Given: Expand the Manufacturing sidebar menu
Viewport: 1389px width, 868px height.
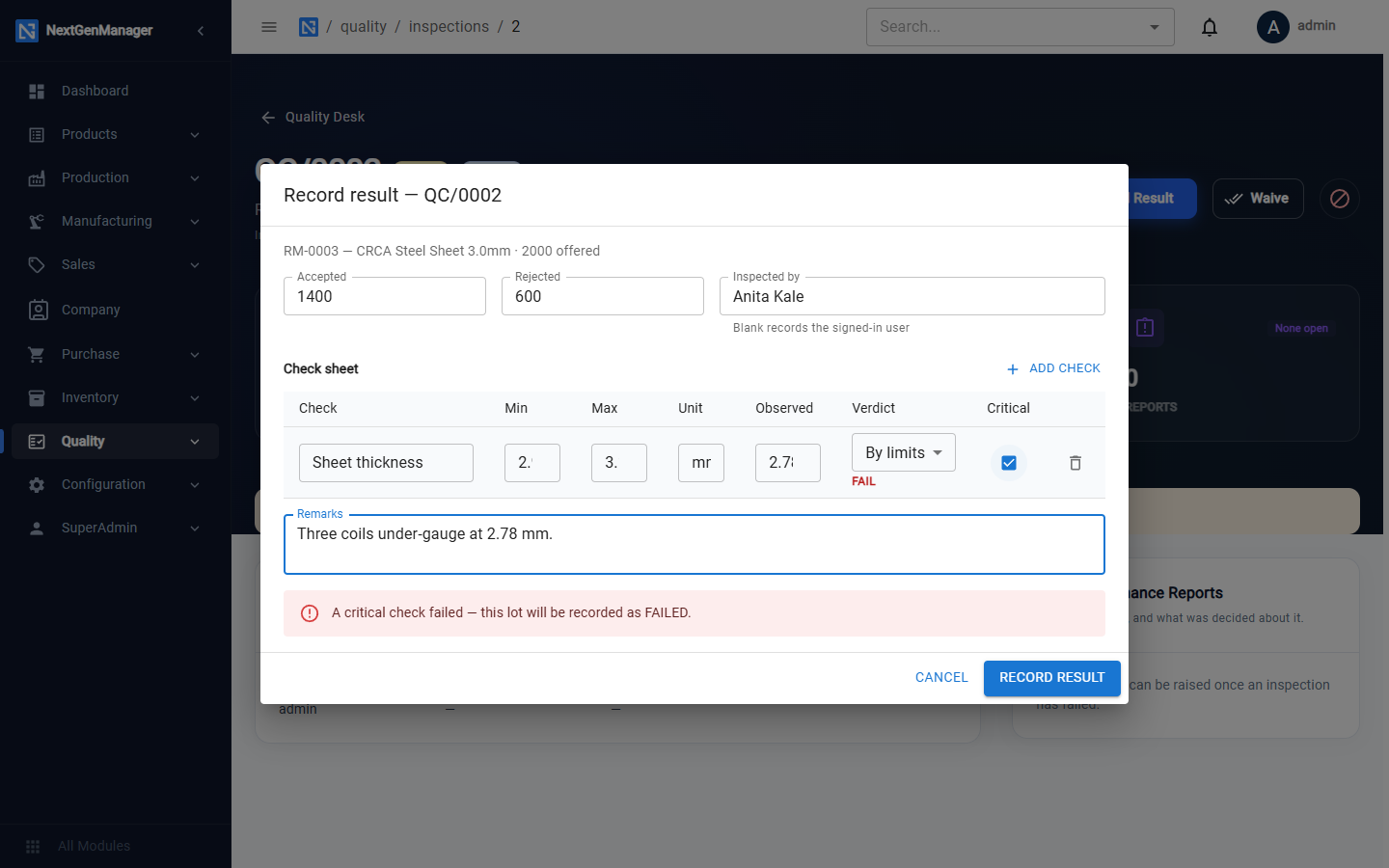Looking at the screenshot, I should [116, 221].
